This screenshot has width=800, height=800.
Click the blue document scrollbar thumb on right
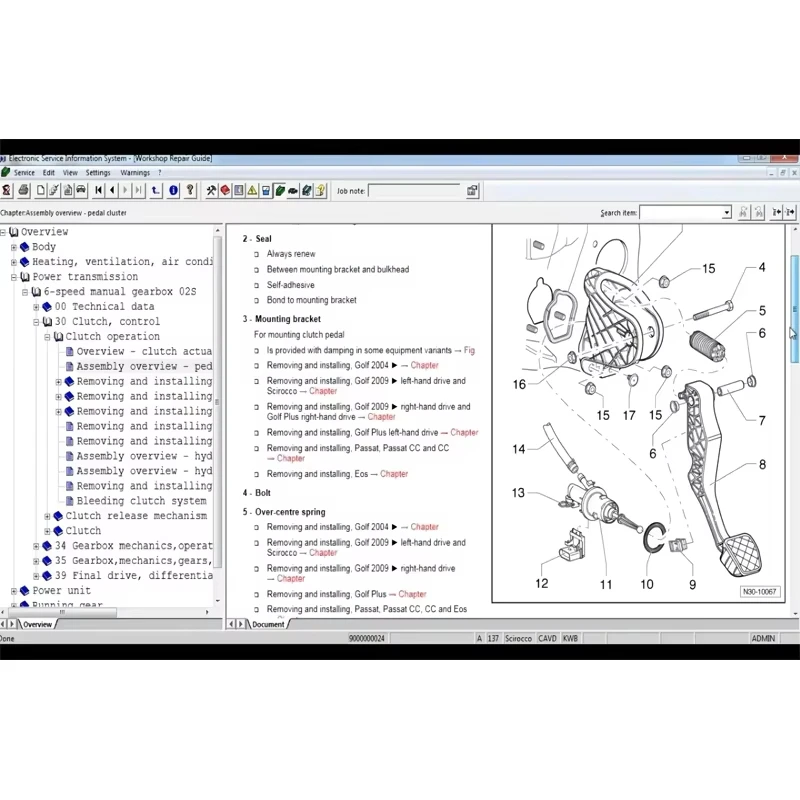[795, 309]
